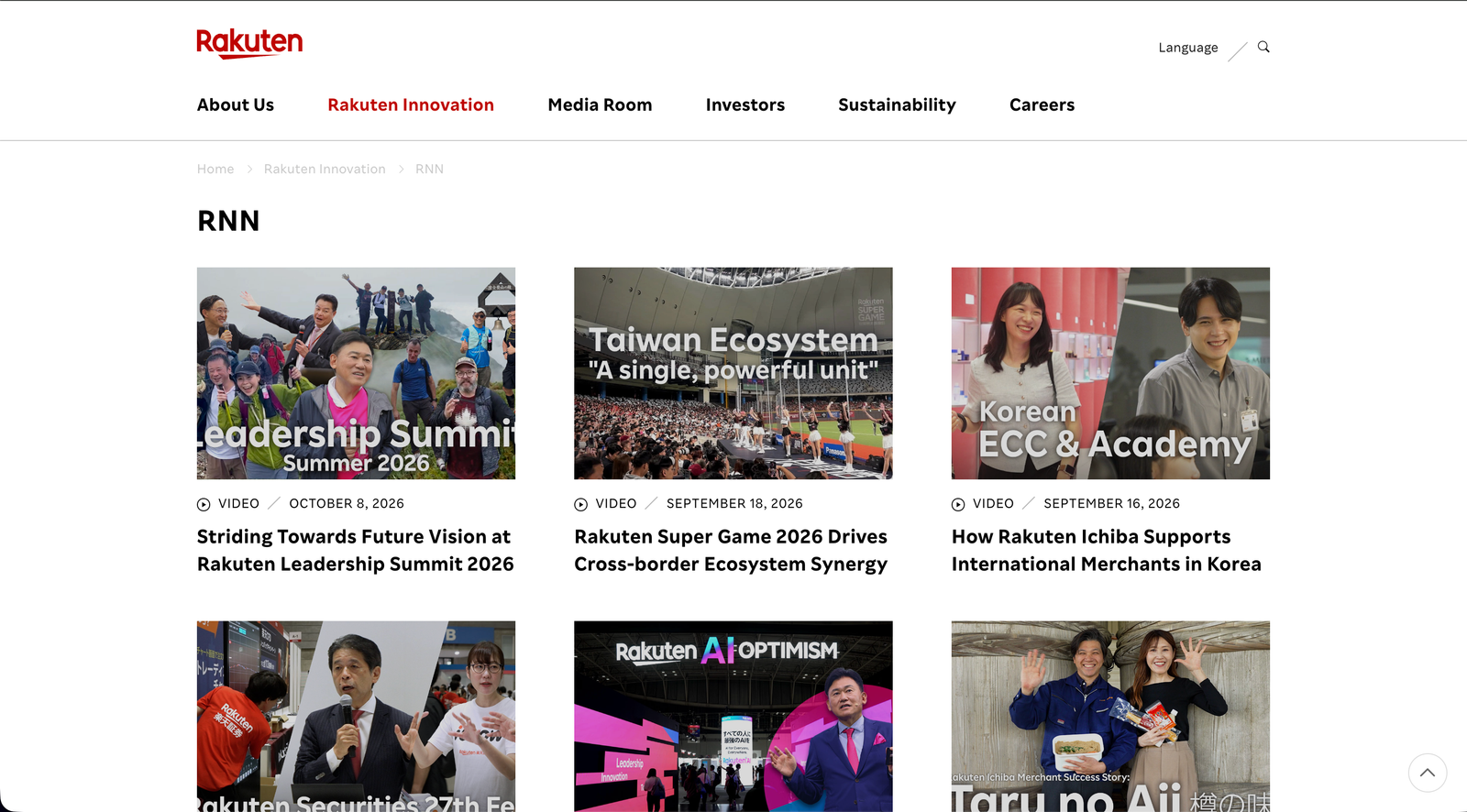Open the Media Room menu

click(600, 105)
